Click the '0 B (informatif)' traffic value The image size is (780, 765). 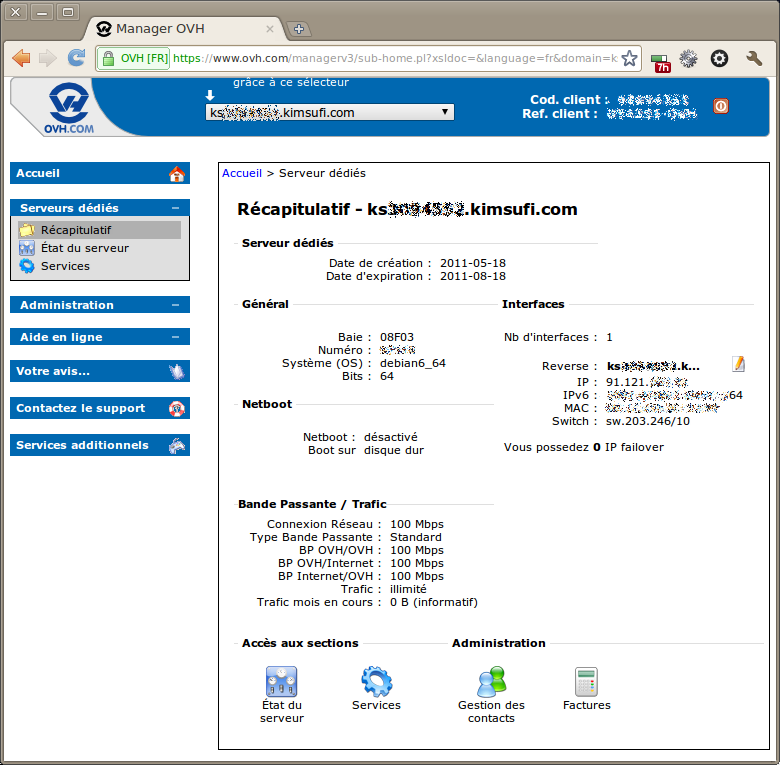click(x=434, y=602)
